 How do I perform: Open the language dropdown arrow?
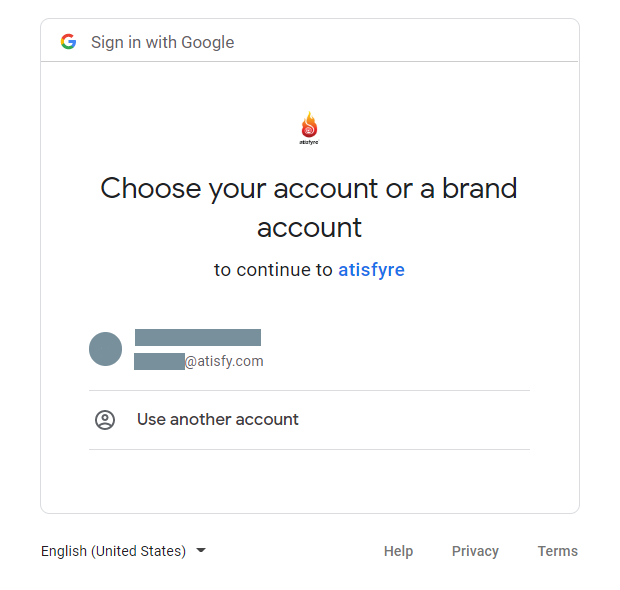point(201,550)
